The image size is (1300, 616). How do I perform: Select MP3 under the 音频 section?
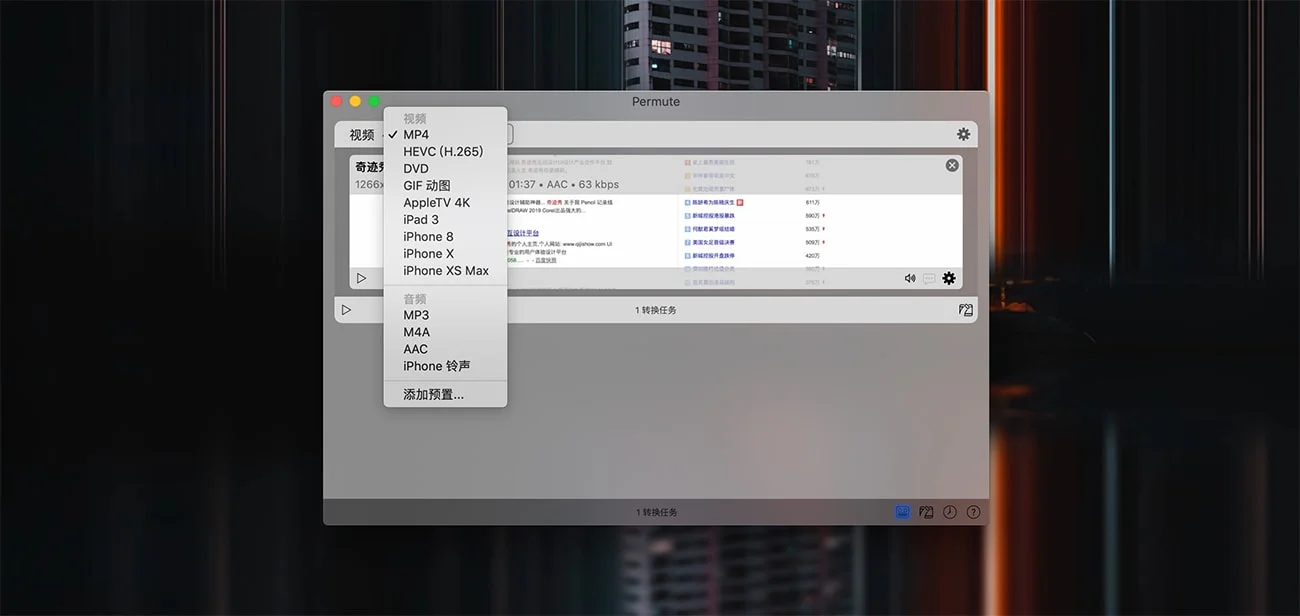pos(416,316)
